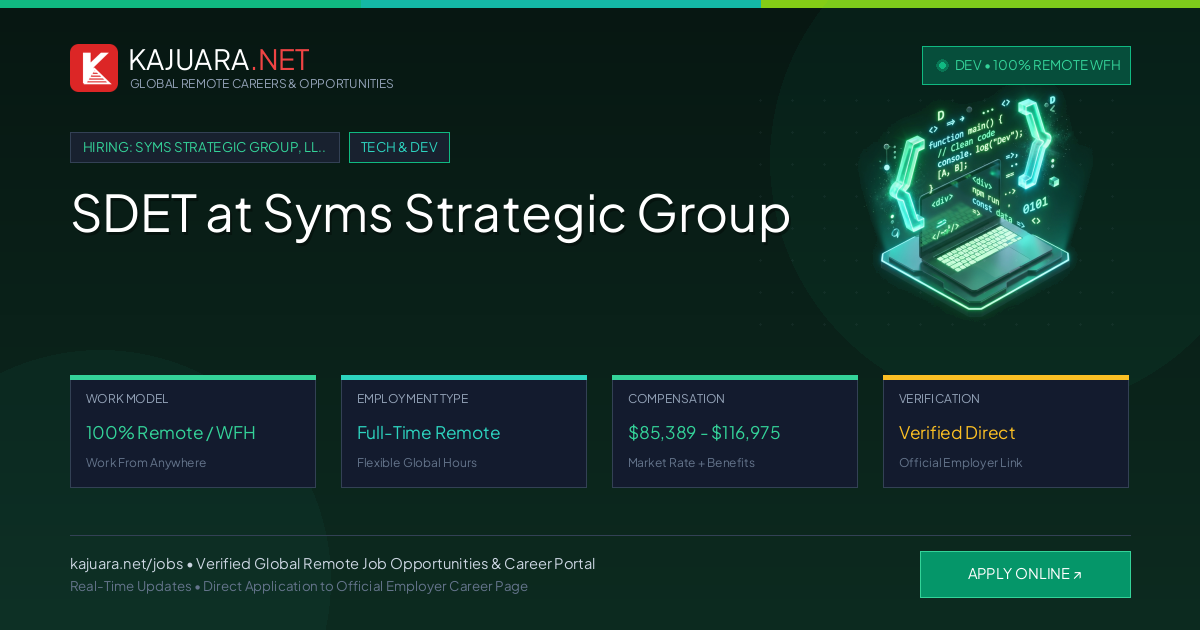The image size is (1200, 630).
Task: Click the 100% Remote / WFH value
Action: (x=171, y=433)
